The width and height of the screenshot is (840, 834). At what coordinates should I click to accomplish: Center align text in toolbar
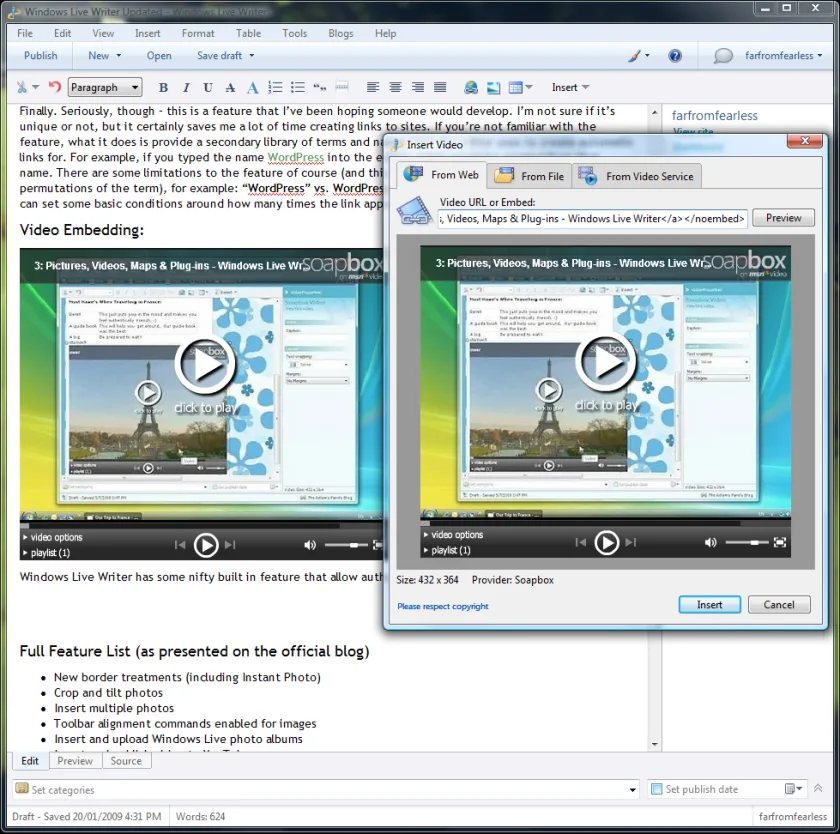395,87
